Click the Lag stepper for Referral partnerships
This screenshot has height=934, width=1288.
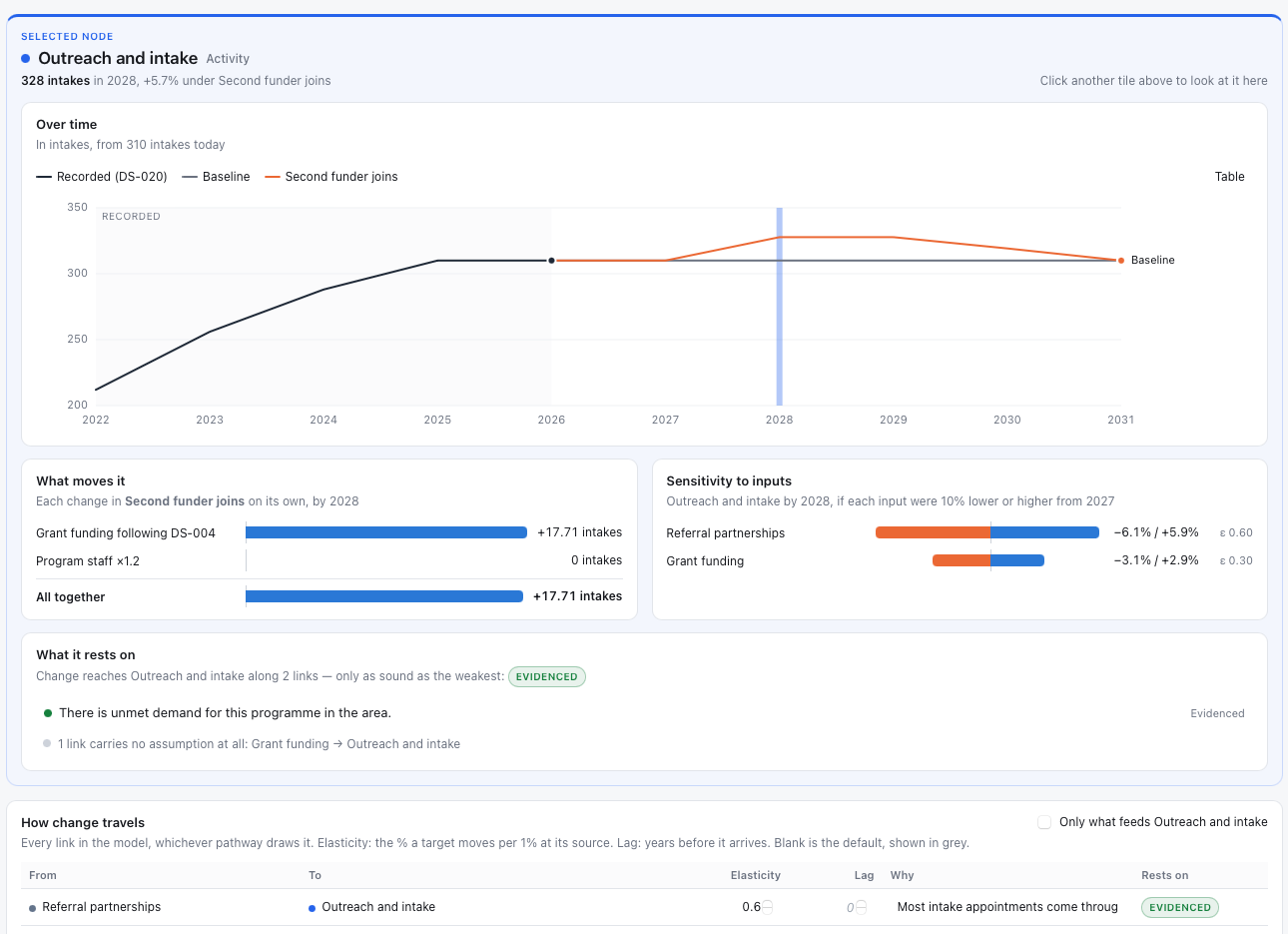tap(861, 907)
